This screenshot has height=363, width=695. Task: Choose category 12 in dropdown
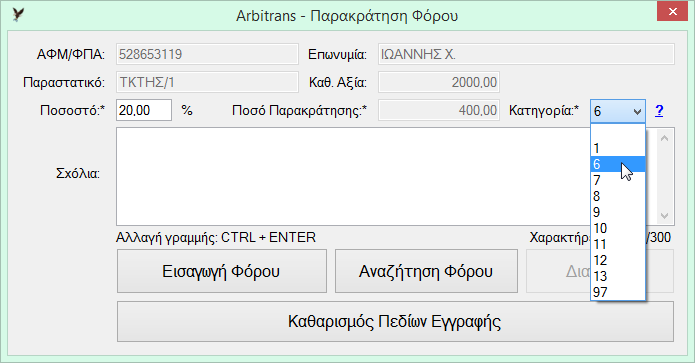click(618, 260)
